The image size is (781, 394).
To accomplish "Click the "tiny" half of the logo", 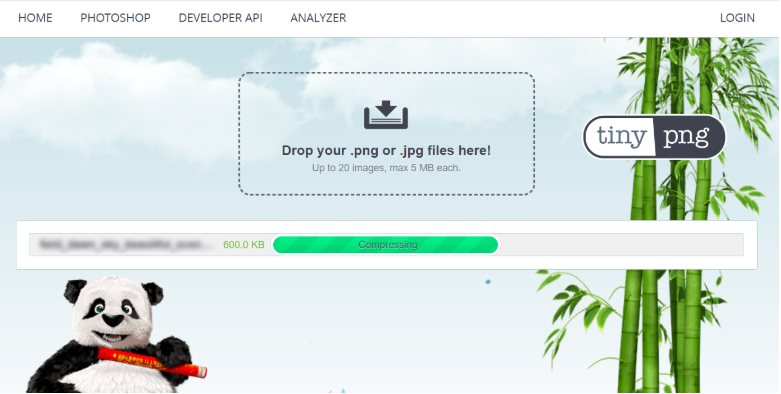I will [x=620, y=137].
